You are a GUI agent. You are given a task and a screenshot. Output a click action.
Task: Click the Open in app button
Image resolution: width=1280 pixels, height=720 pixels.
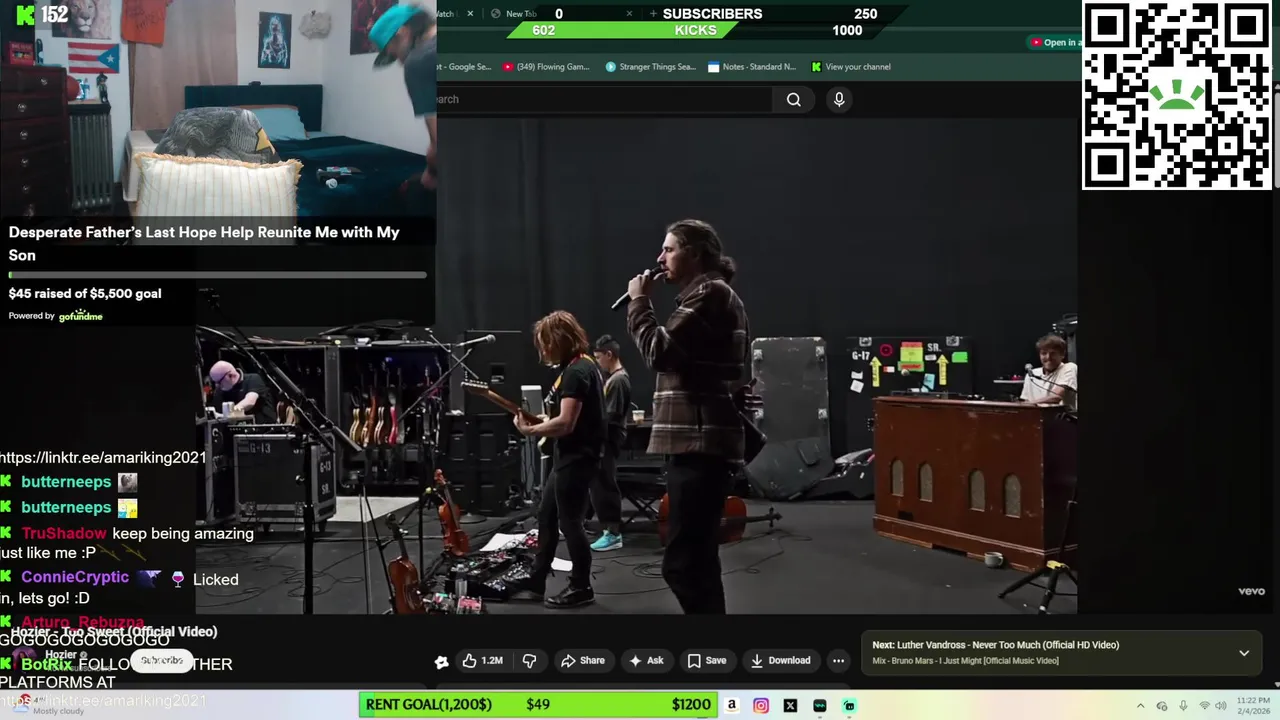[x=1053, y=42]
